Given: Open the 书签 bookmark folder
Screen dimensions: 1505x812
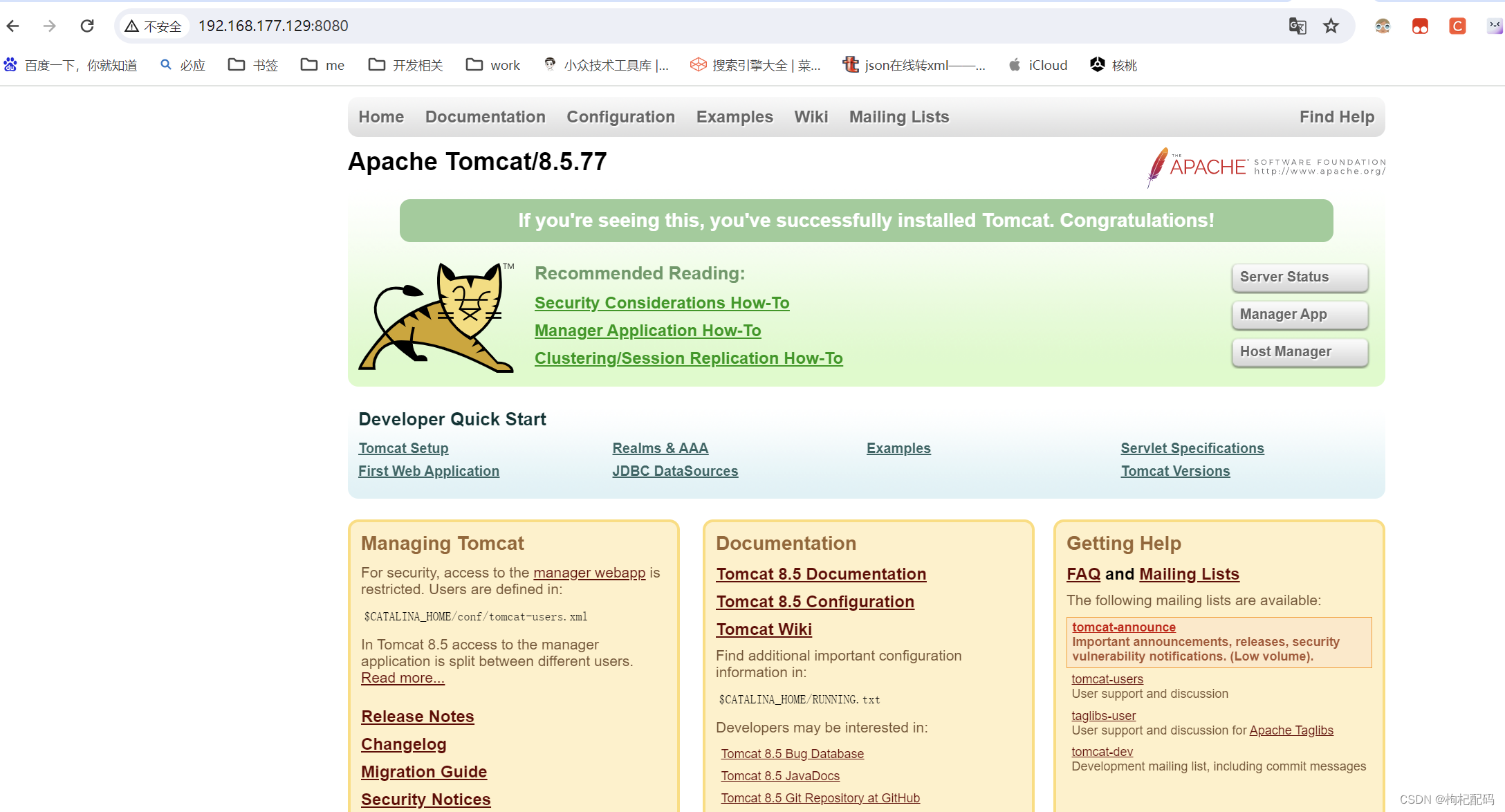Looking at the screenshot, I should pyautogui.click(x=253, y=65).
